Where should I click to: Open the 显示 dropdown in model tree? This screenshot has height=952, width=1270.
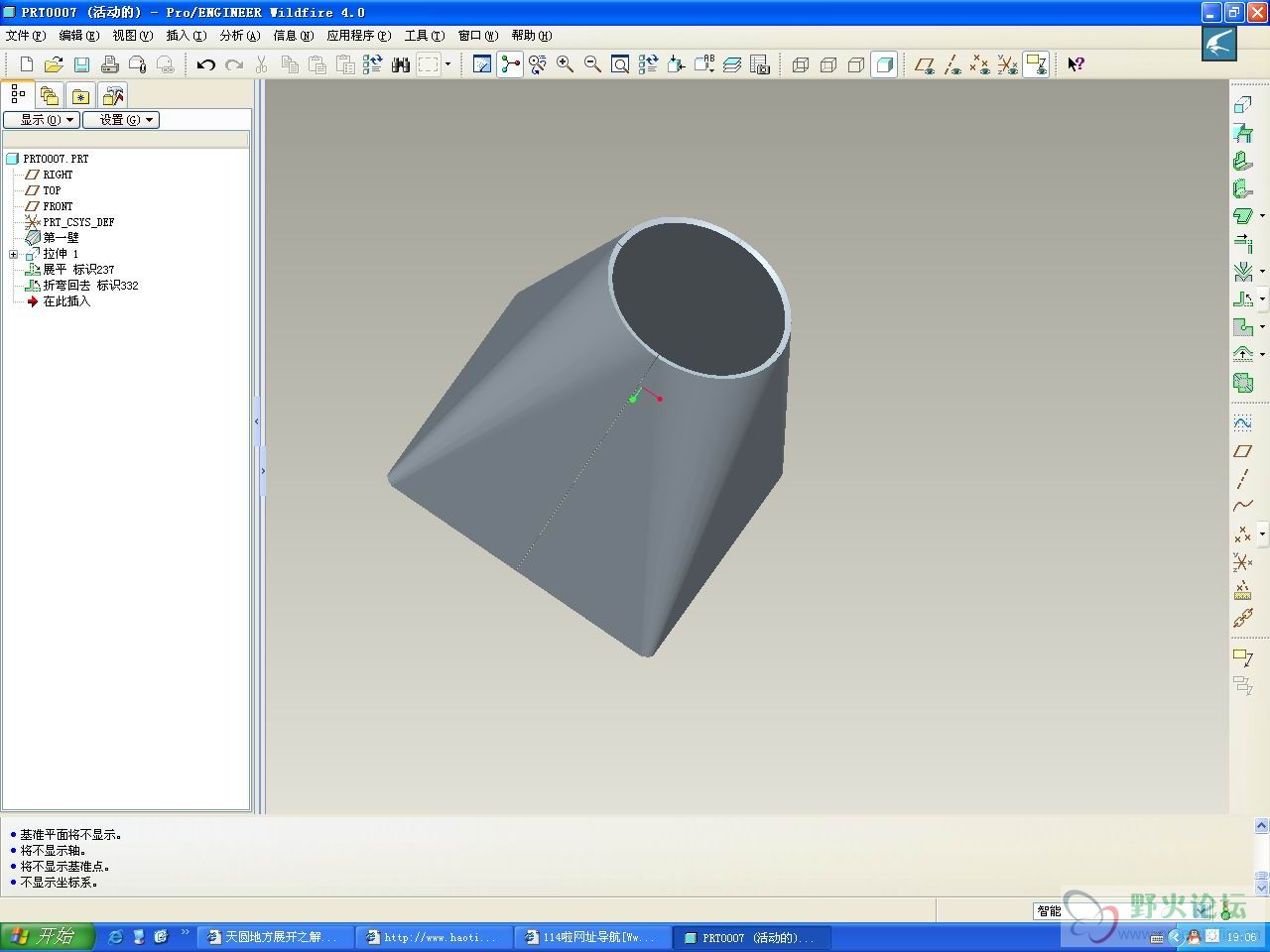point(41,120)
